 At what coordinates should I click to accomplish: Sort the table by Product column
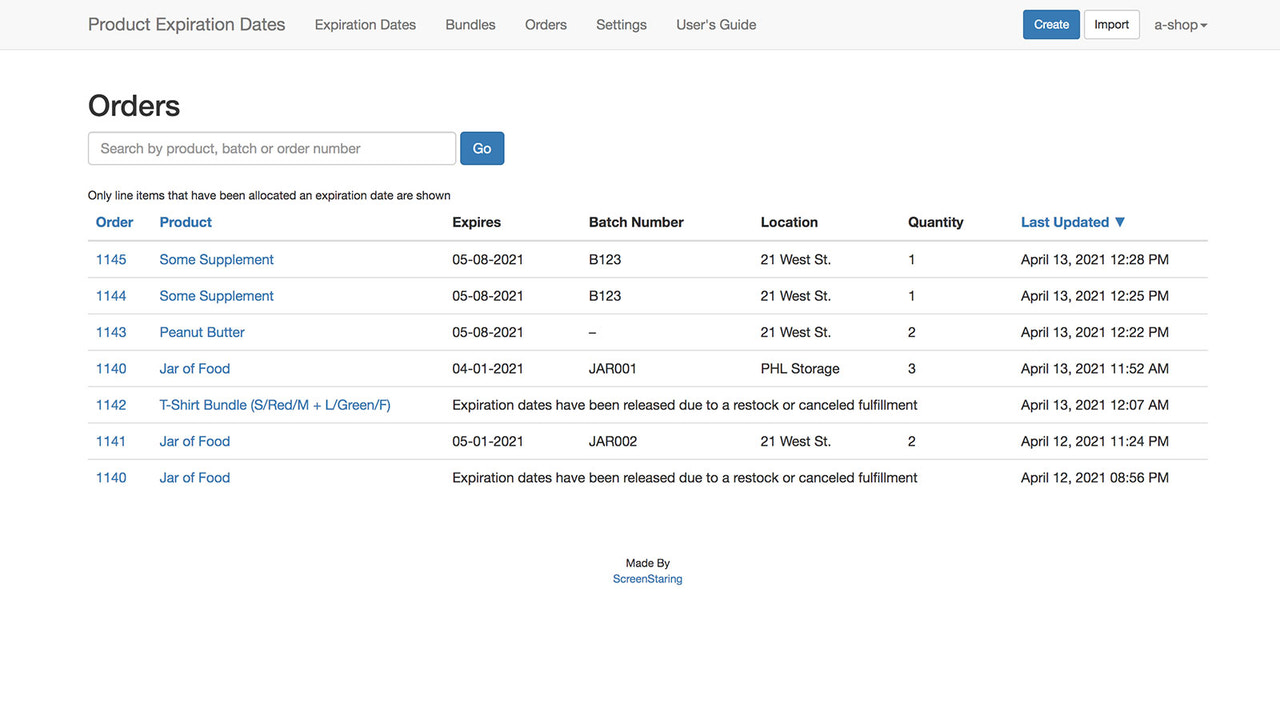(185, 222)
